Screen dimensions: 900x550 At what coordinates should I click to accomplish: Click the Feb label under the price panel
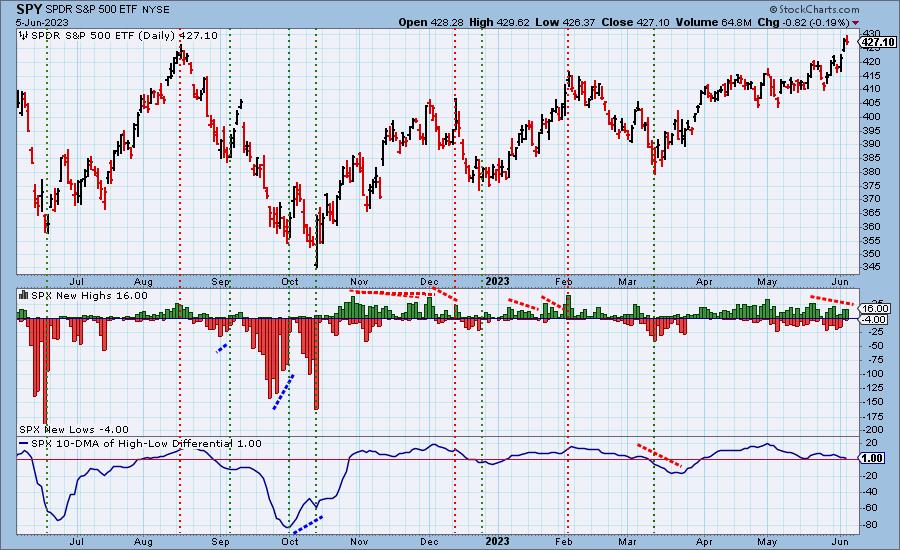564,281
